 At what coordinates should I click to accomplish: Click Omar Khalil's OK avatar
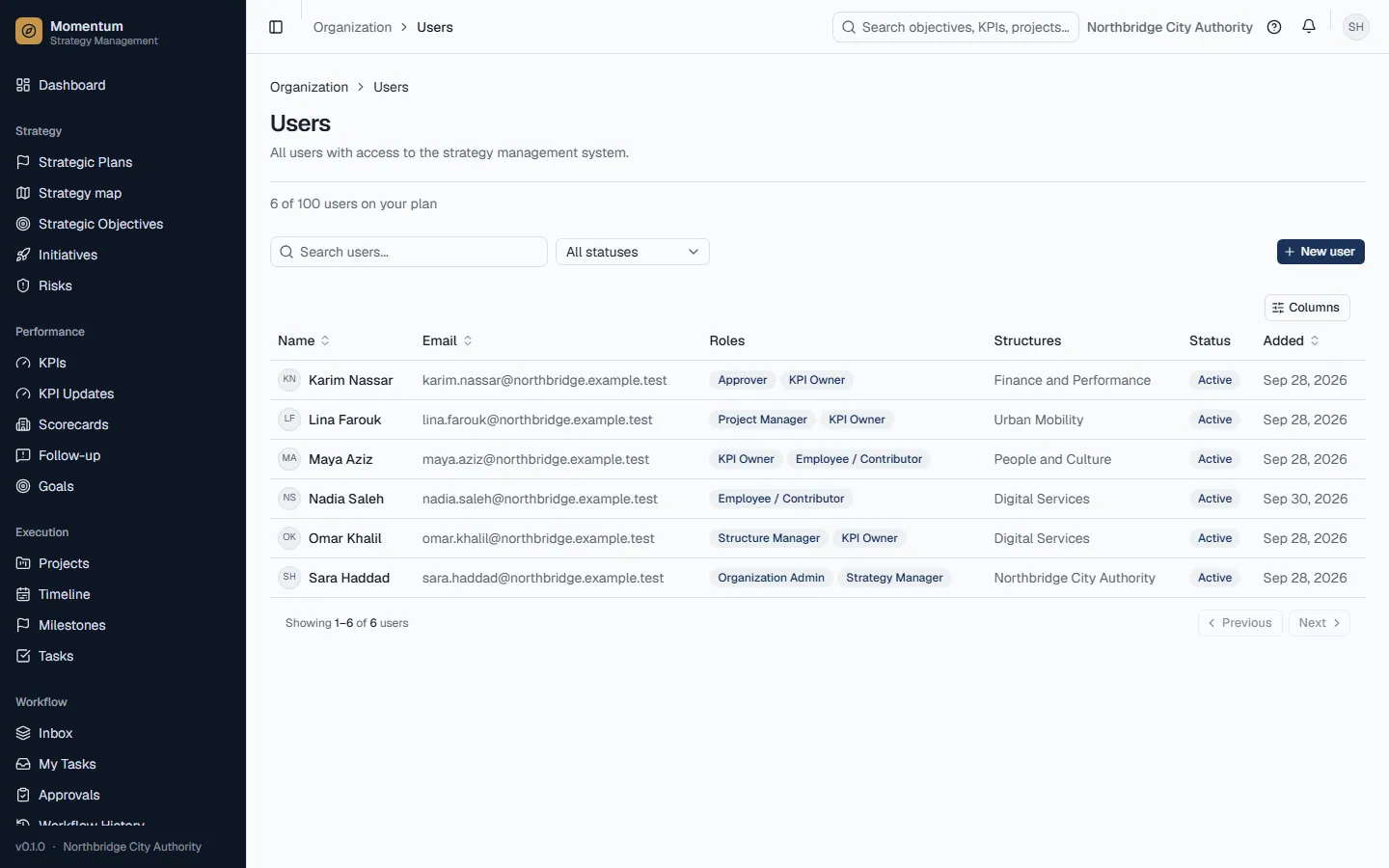click(289, 538)
